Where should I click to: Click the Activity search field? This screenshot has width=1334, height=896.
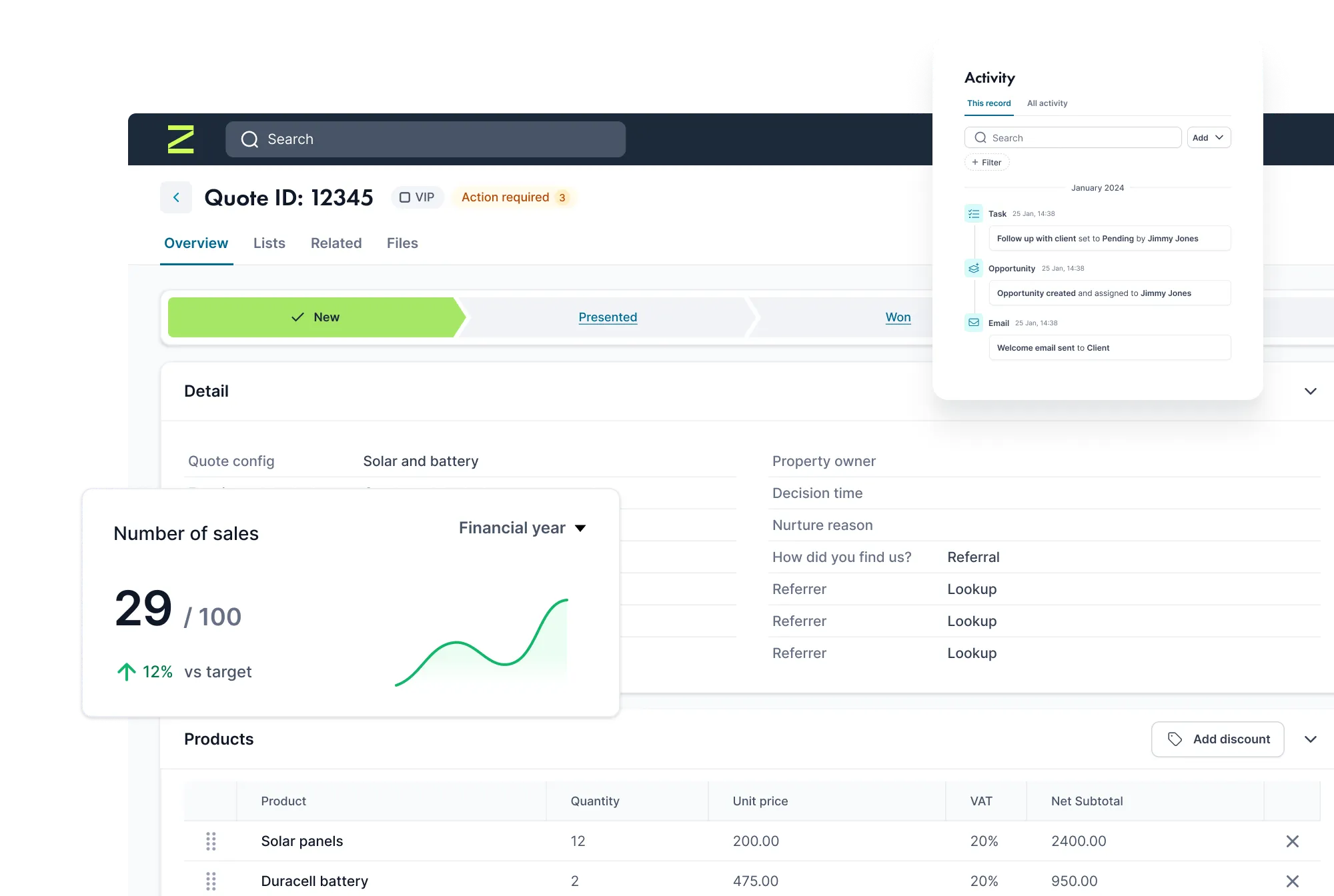click(1073, 138)
